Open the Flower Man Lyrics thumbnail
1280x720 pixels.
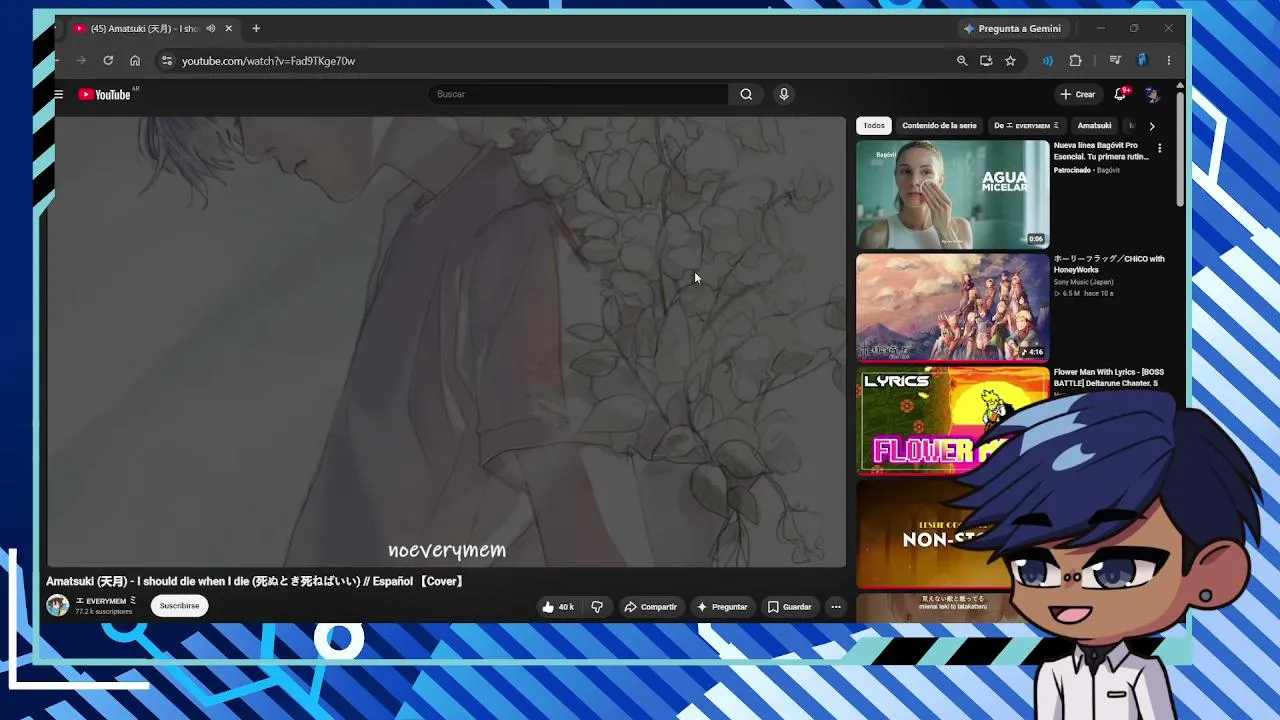(x=953, y=420)
